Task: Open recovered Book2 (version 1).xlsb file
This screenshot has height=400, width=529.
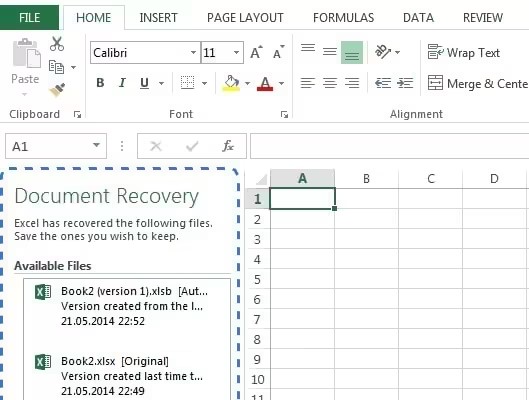Action: pyautogui.click(x=127, y=306)
